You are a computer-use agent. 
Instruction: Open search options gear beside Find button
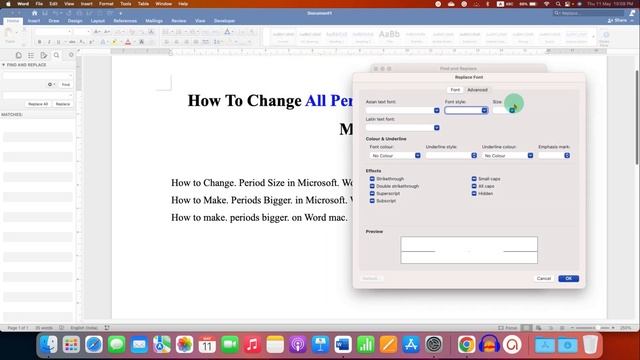[51, 84]
